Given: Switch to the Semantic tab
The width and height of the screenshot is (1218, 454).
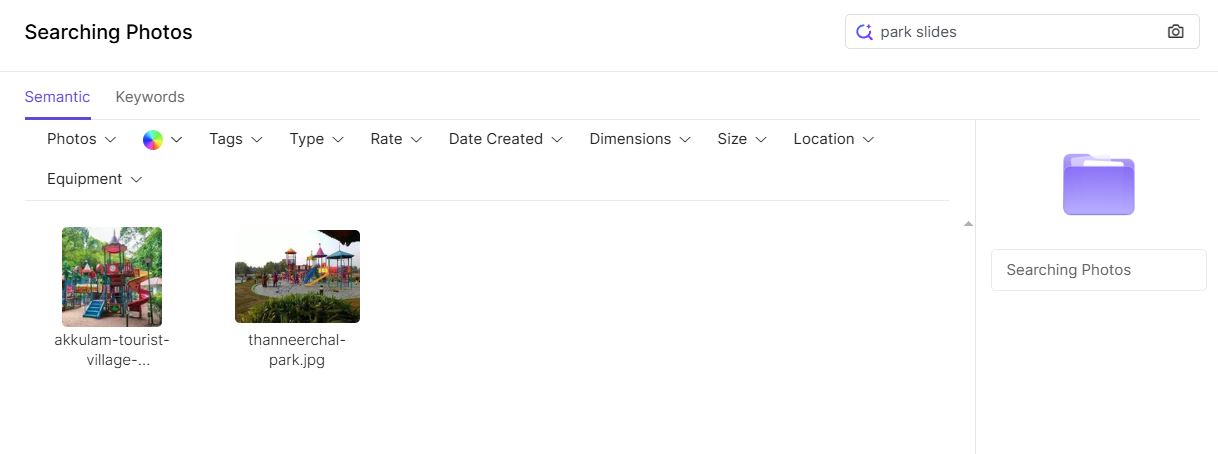Looking at the screenshot, I should tap(57, 97).
